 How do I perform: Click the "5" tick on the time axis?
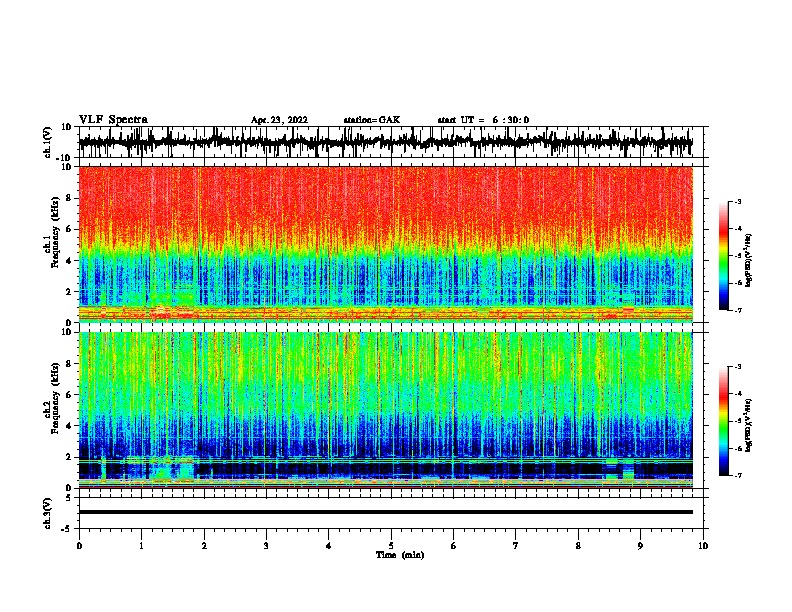391,546
